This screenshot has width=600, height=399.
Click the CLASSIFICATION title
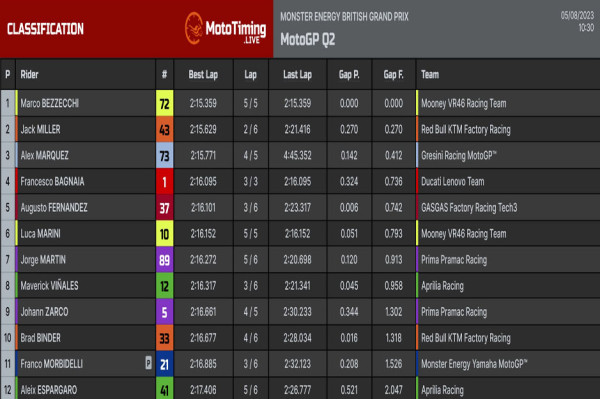click(45, 29)
